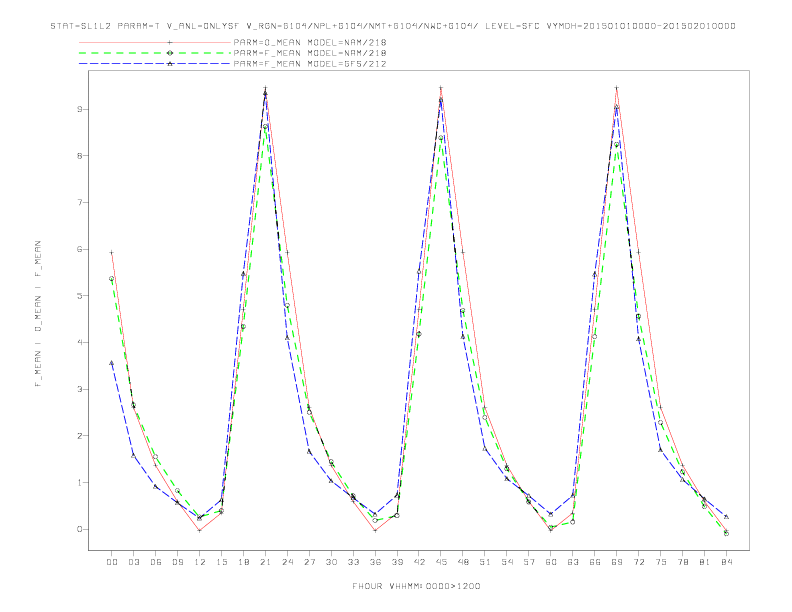Click x-axis tick label 72
This screenshot has height=612, width=792.
(638, 562)
